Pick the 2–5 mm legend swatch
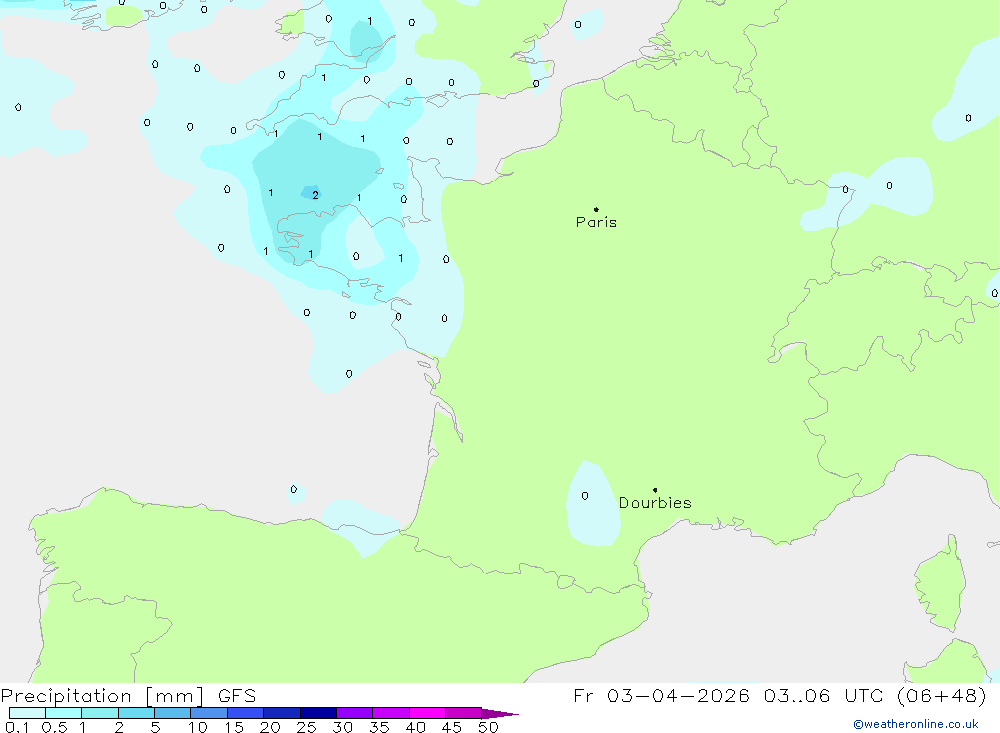 click(136, 713)
